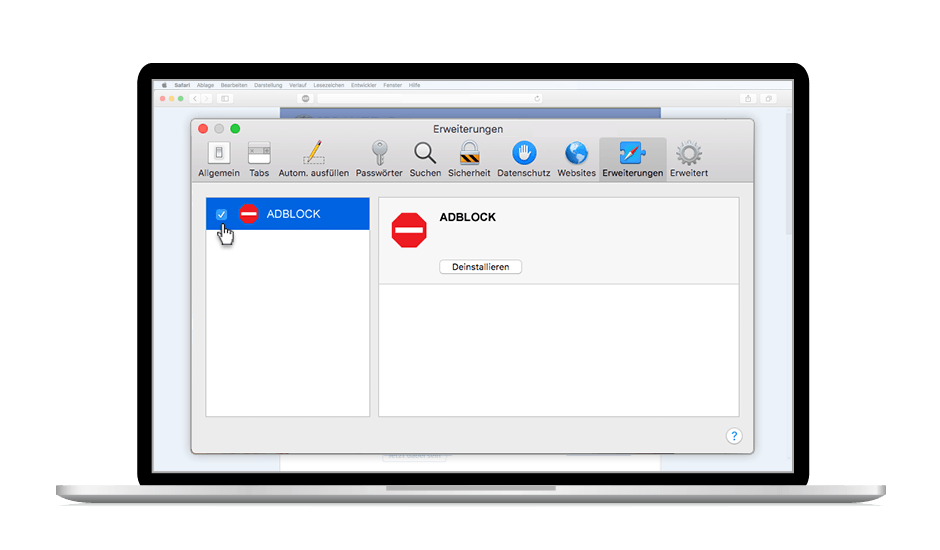The height and width of the screenshot is (550, 940).
Task: Open the Allgemein preferences tab
Action: (219, 160)
